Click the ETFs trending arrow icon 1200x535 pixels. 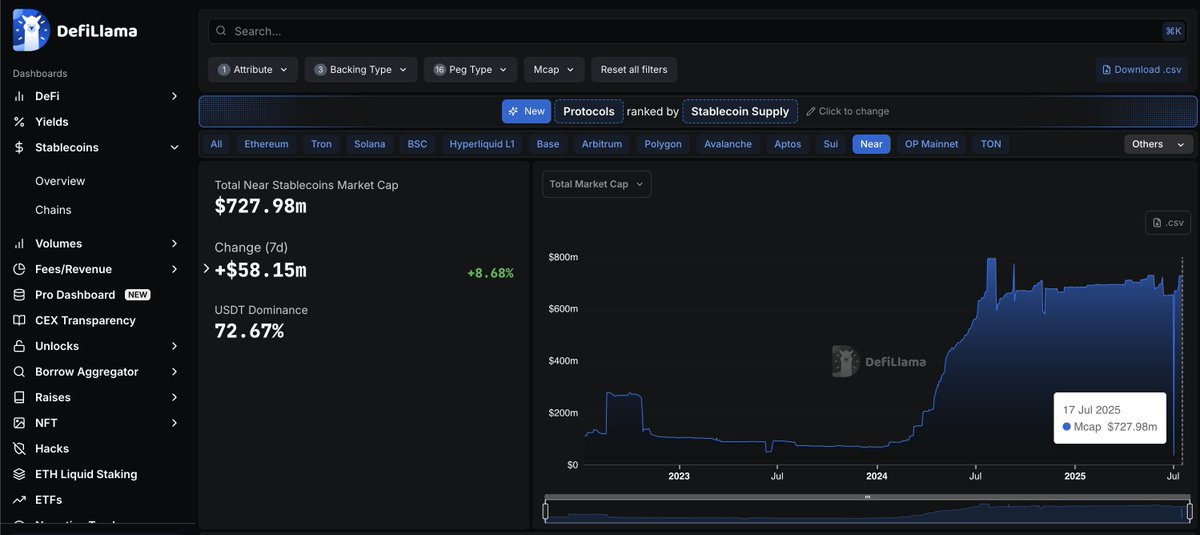coord(19,500)
